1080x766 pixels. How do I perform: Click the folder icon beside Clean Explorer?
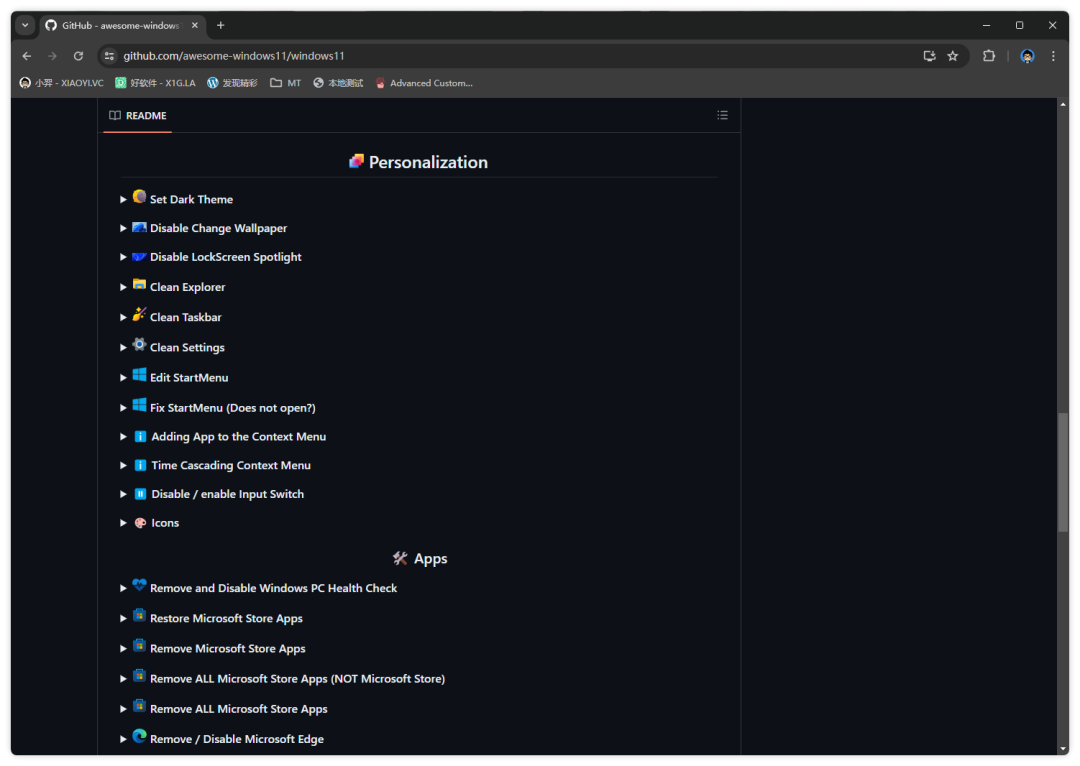[139, 284]
